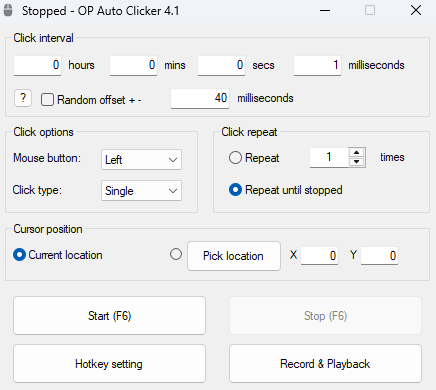Click the Start (F6) button

(x=109, y=316)
